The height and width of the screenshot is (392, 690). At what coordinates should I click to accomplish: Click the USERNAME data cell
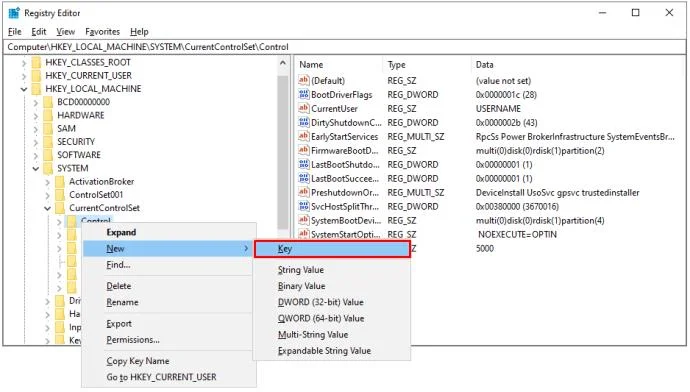point(498,108)
